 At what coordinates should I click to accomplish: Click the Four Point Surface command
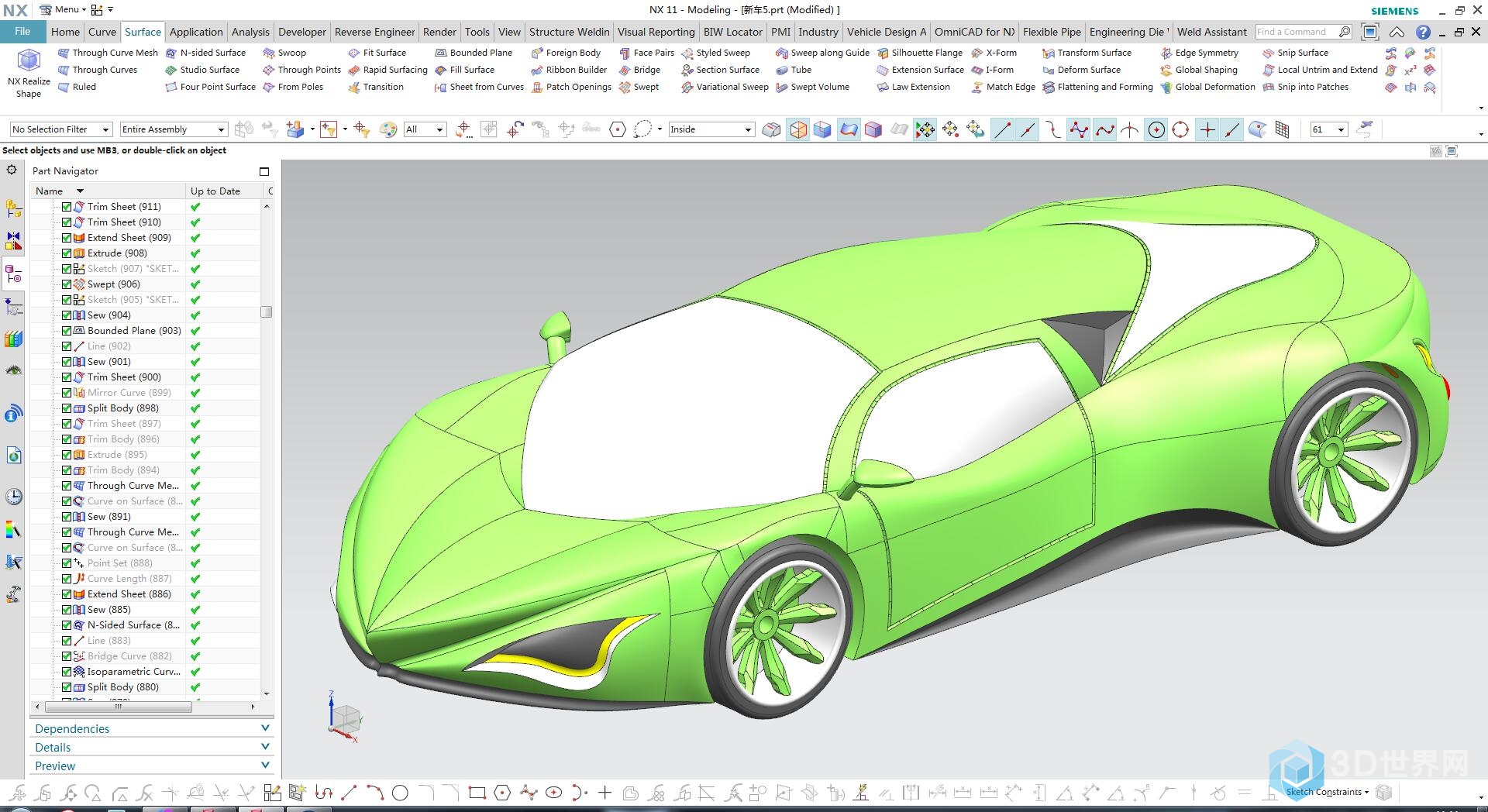coord(210,87)
